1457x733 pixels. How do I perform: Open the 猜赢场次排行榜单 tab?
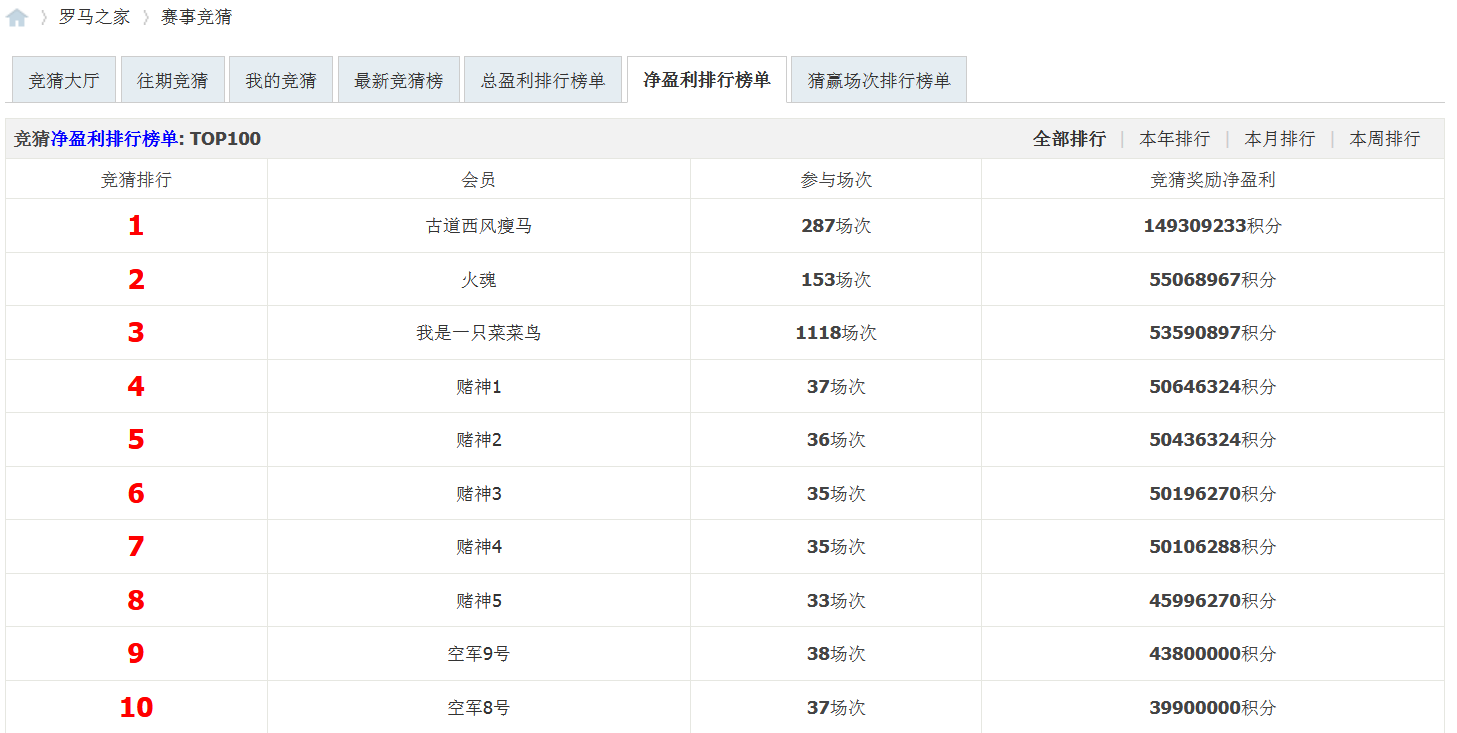pos(878,81)
